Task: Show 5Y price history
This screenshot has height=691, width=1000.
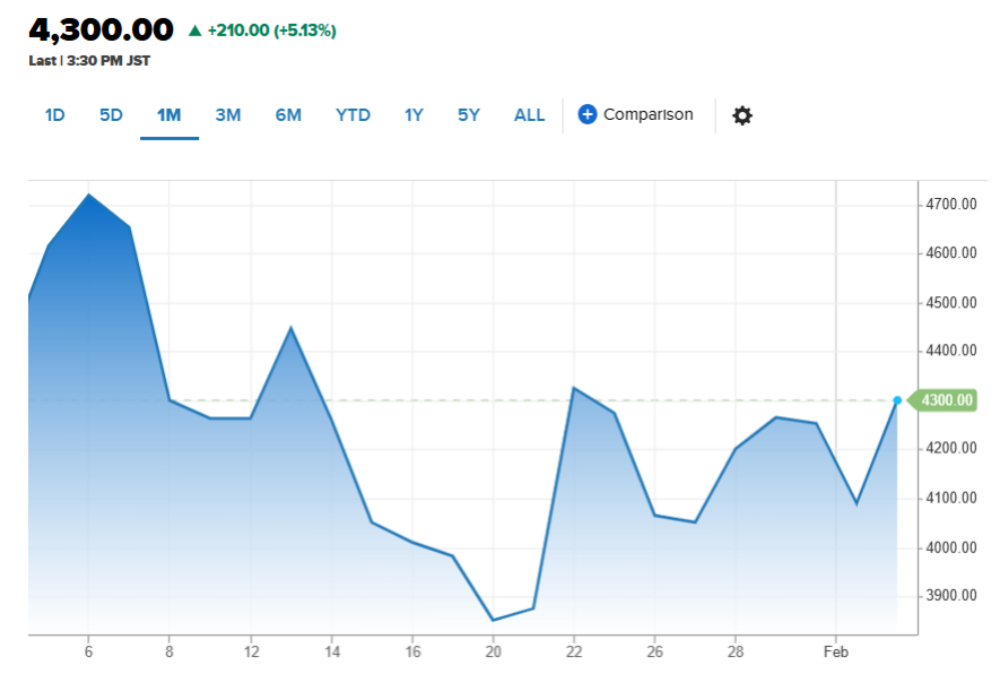Action: [468, 115]
